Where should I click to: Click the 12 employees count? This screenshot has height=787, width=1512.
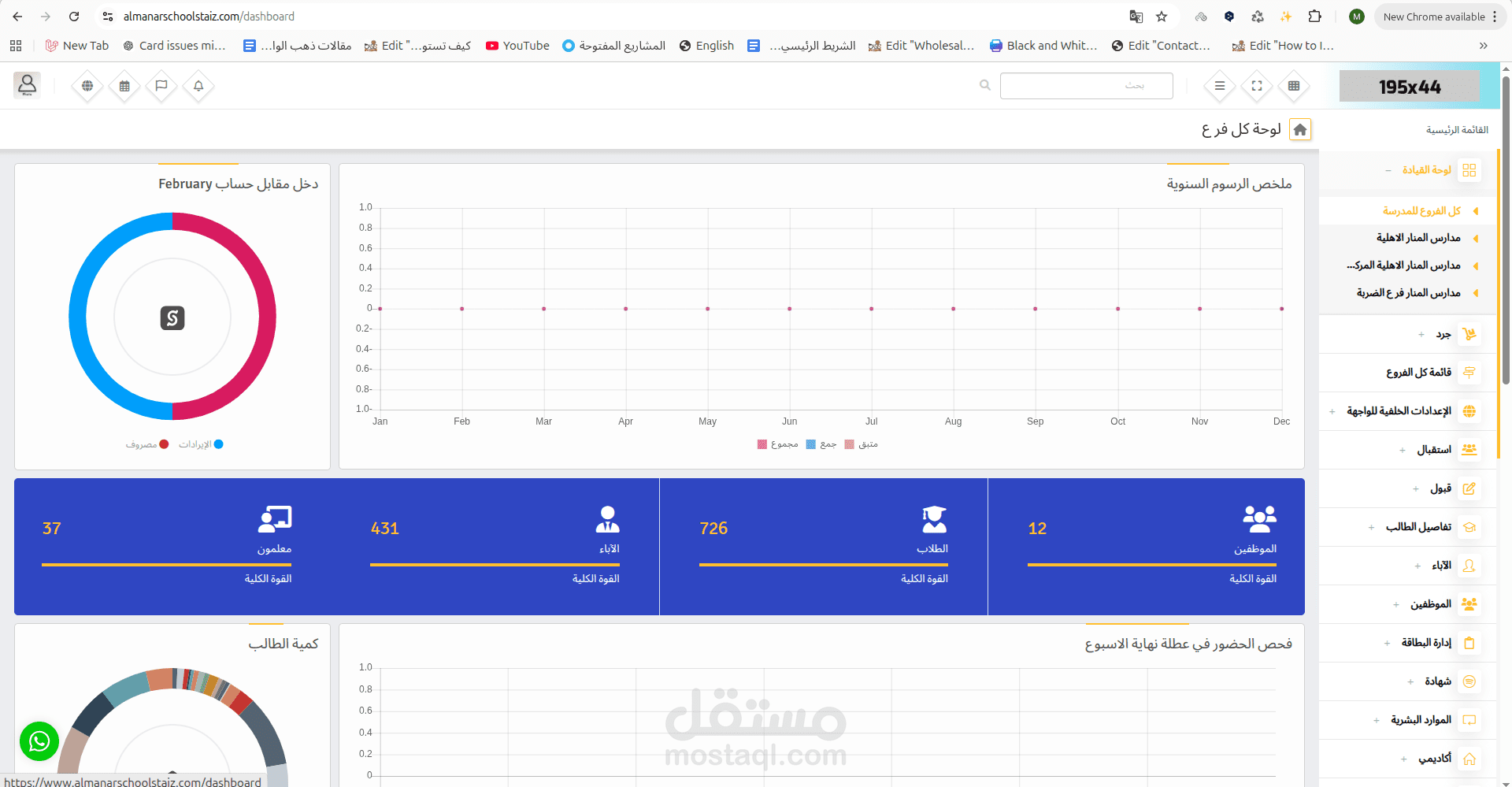(x=1037, y=529)
